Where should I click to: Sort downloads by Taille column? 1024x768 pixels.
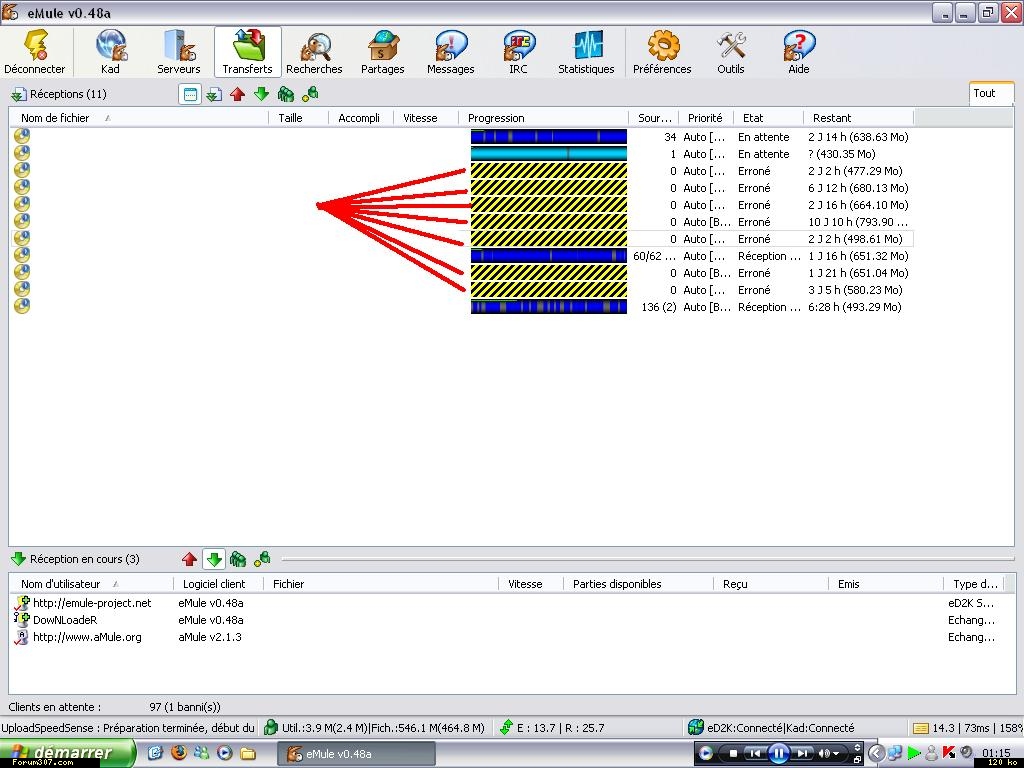[x=298, y=118]
